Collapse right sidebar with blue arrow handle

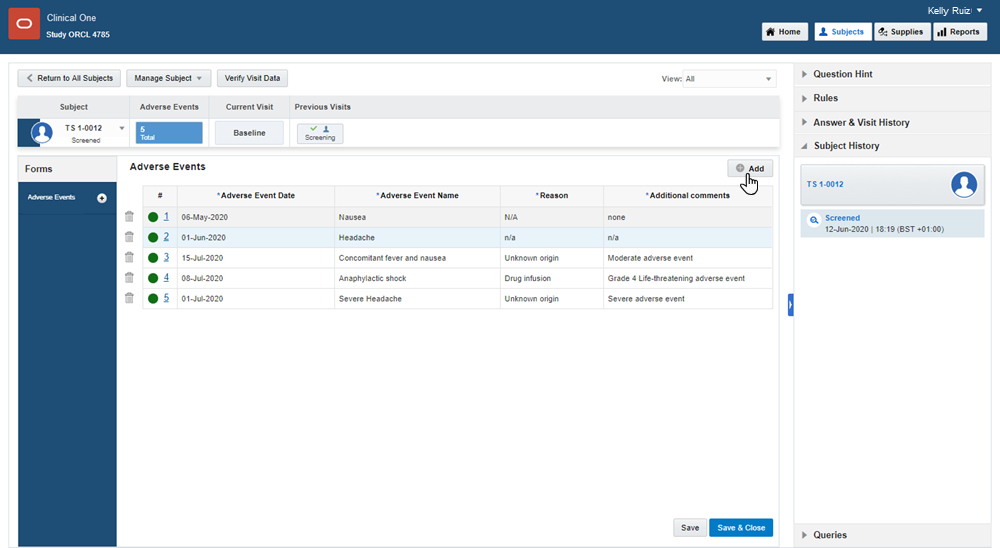(791, 305)
